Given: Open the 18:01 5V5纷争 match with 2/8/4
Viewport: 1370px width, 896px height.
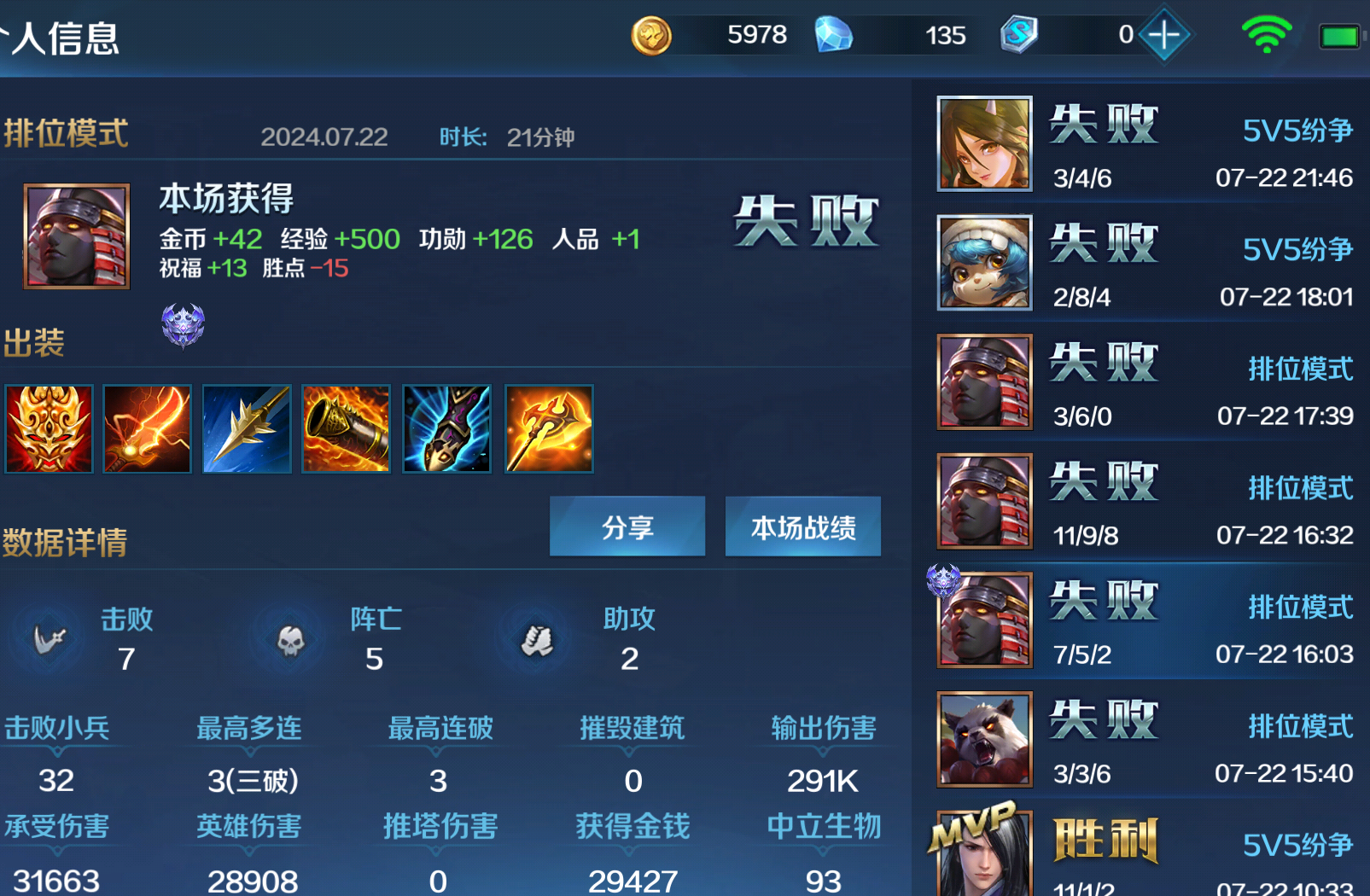Looking at the screenshot, I should click(x=1145, y=263).
